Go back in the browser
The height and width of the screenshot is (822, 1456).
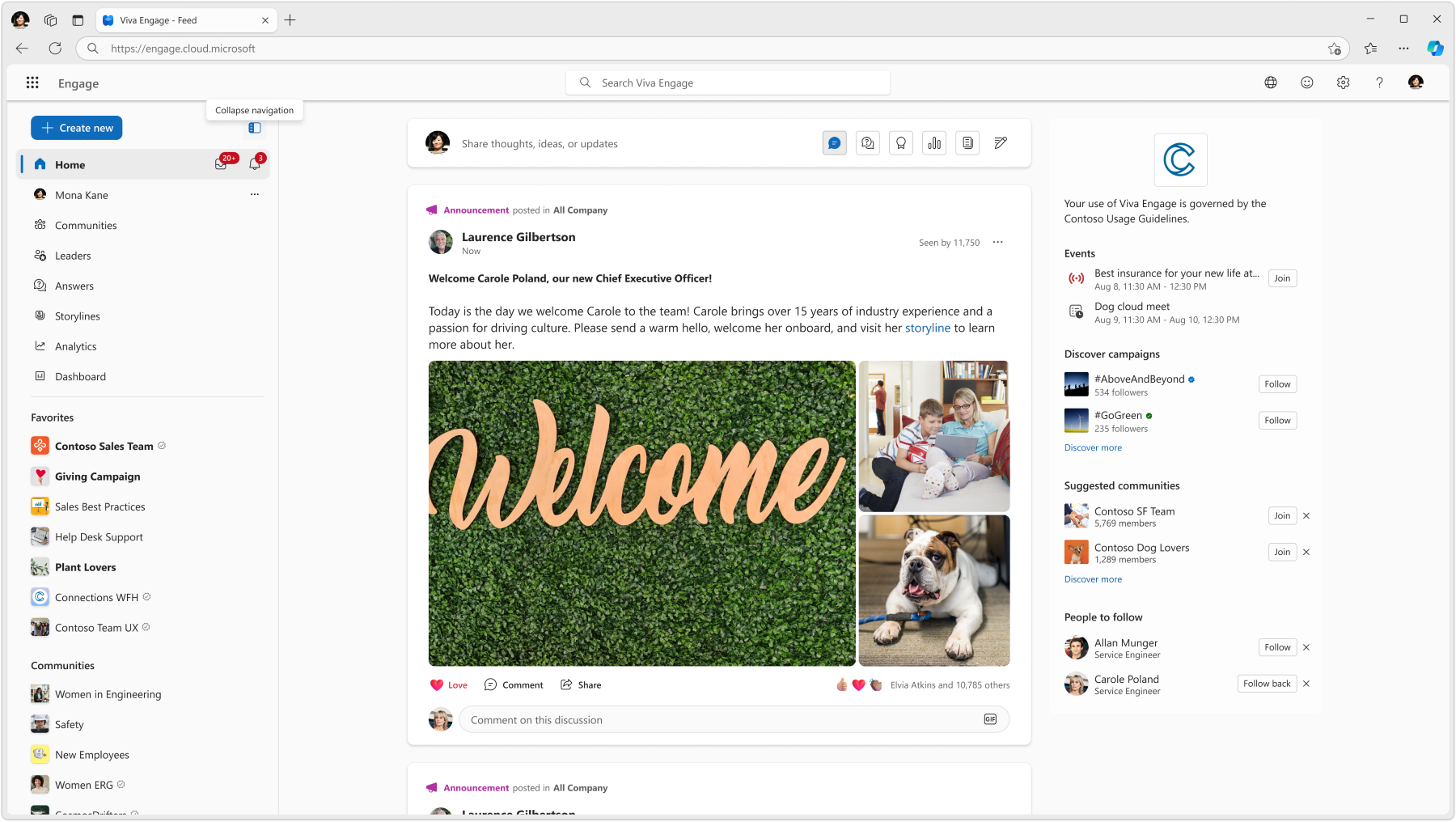point(22,49)
